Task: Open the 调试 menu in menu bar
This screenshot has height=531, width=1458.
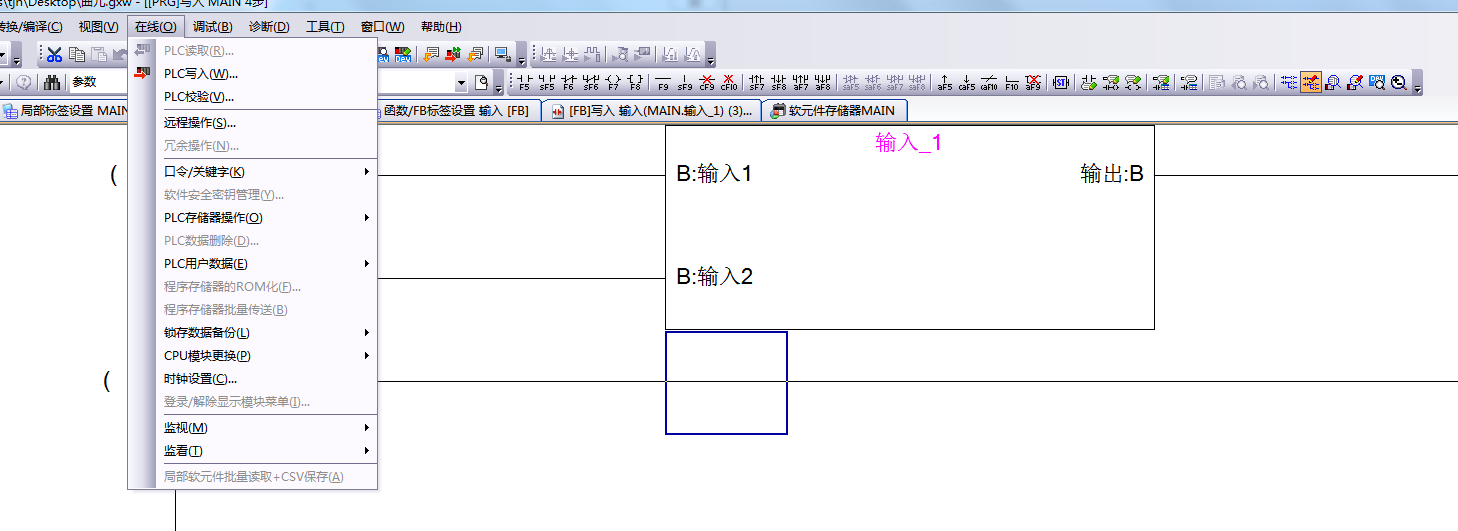Action: [x=212, y=27]
